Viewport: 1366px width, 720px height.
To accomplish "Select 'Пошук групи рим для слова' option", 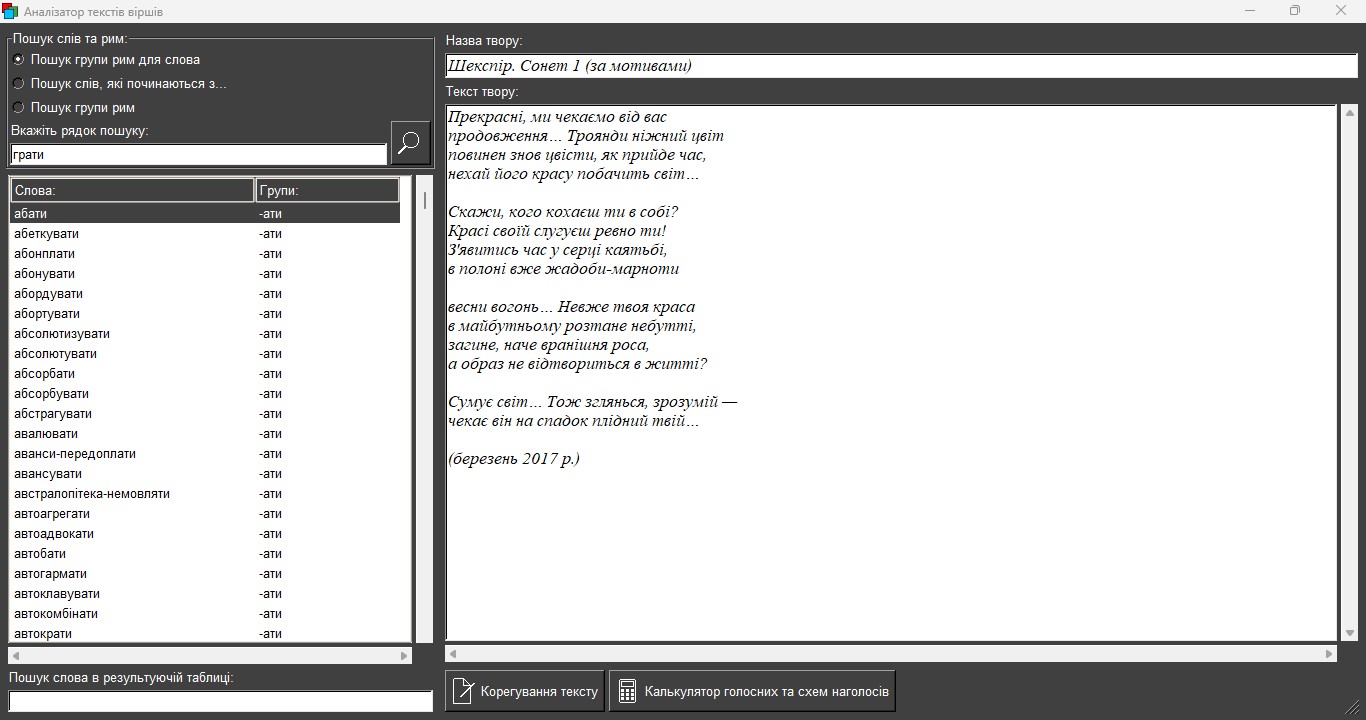I will tap(106, 60).
